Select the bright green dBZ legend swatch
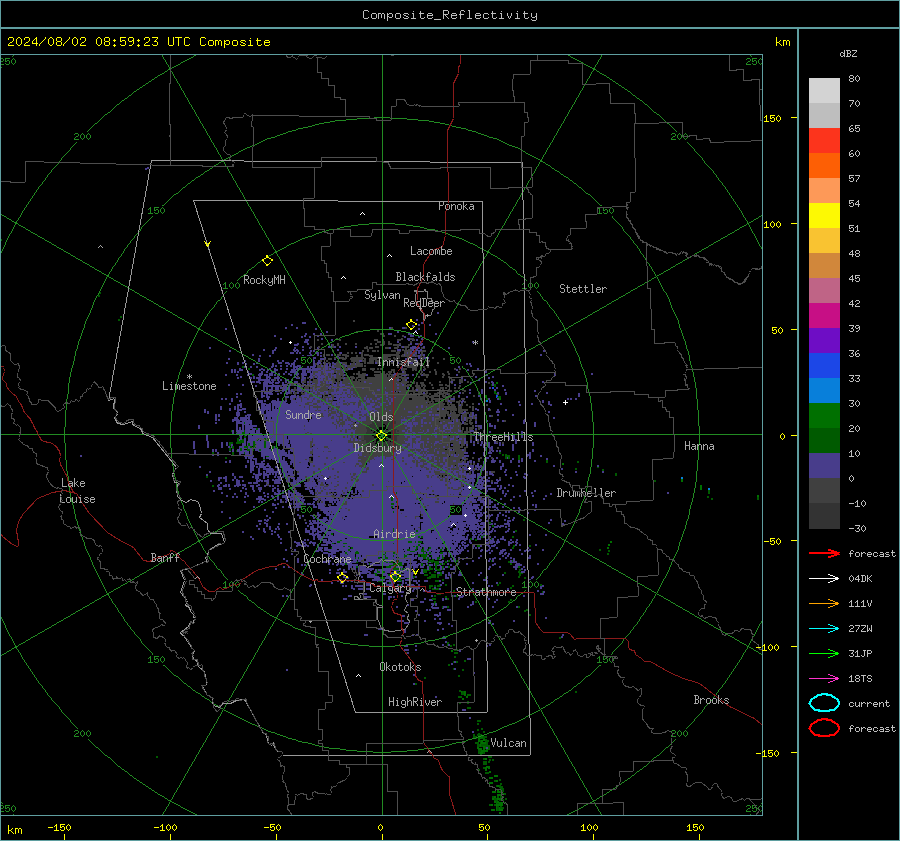The height and width of the screenshot is (841, 900). [x=824, y=415]
